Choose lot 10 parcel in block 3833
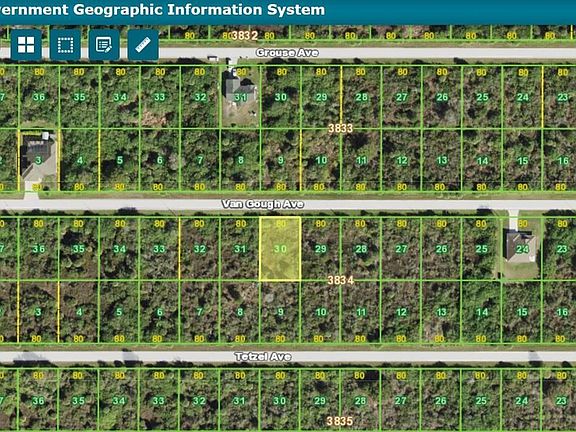 click(321, 160)
